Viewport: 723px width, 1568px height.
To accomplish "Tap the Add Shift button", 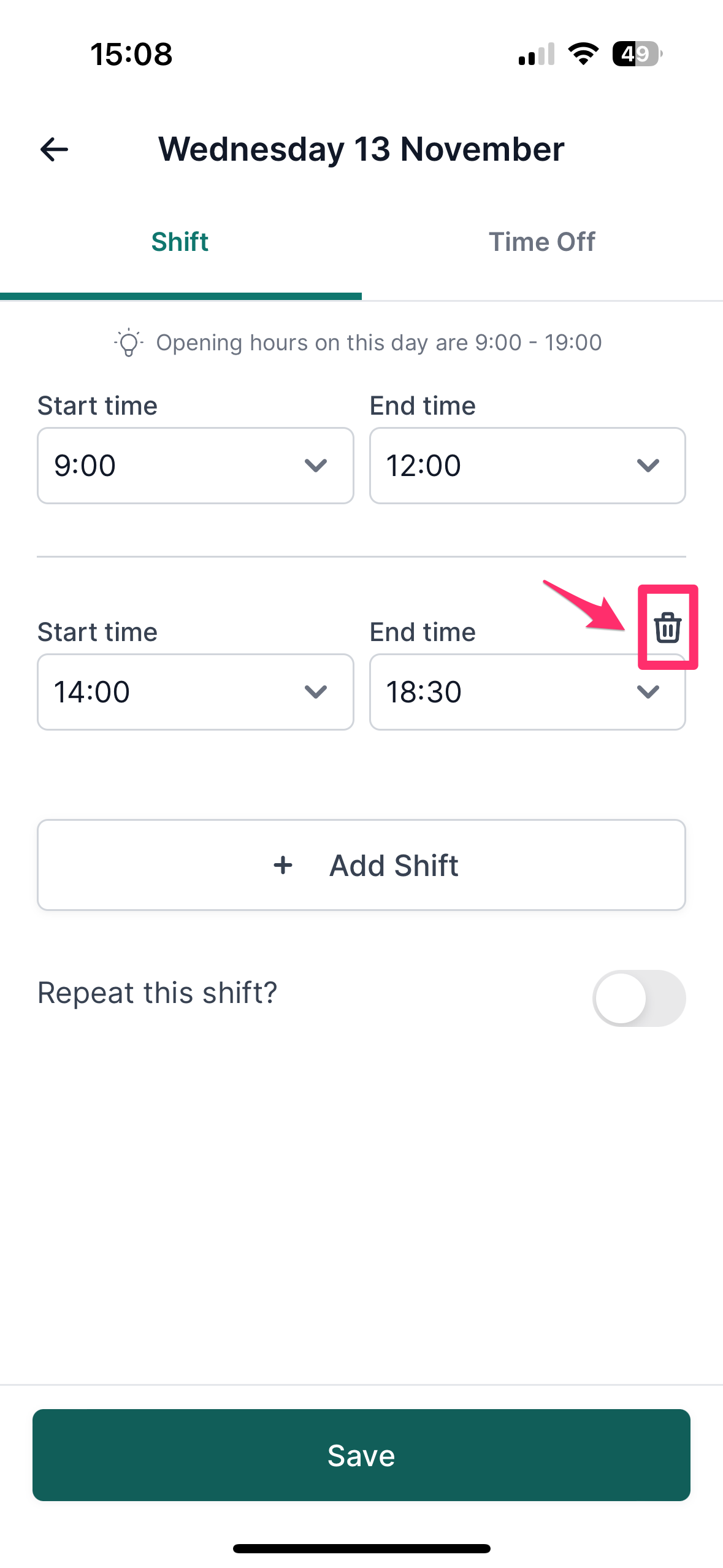I will point(361,865).
